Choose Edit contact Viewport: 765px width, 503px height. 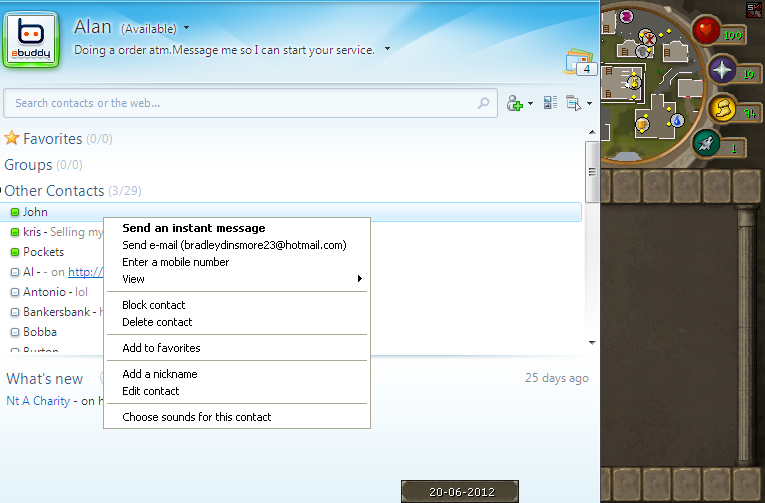237,391
